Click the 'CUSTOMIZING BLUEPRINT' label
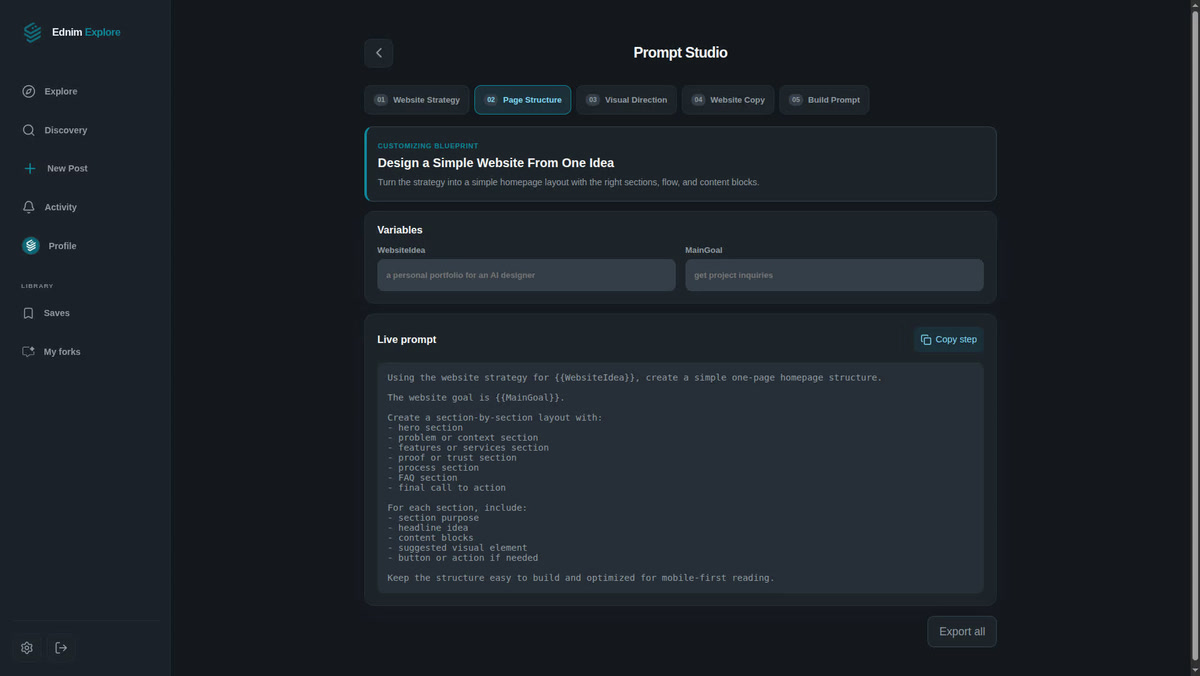This screenshot has width=1200, height=676. tap(427, 146)
